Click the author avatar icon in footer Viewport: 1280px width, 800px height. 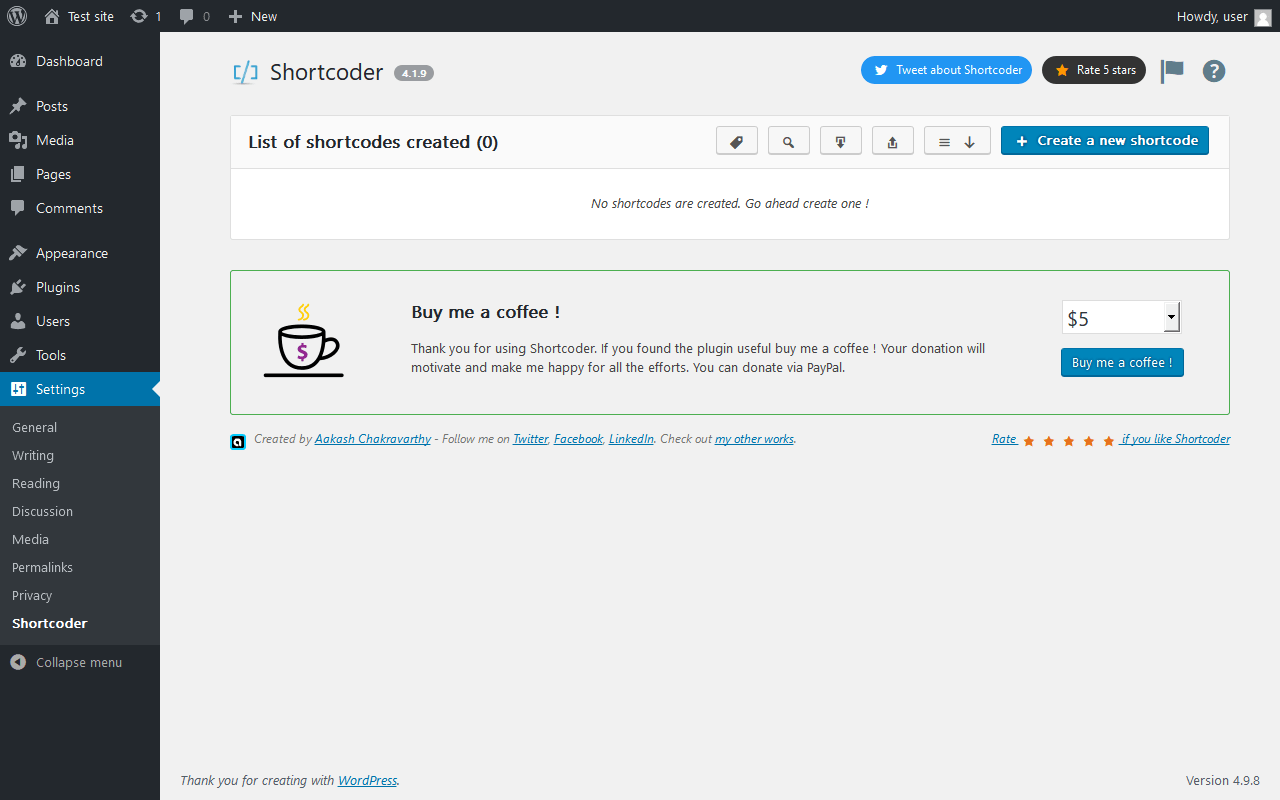pyautogui.click(x=238, y=441)
